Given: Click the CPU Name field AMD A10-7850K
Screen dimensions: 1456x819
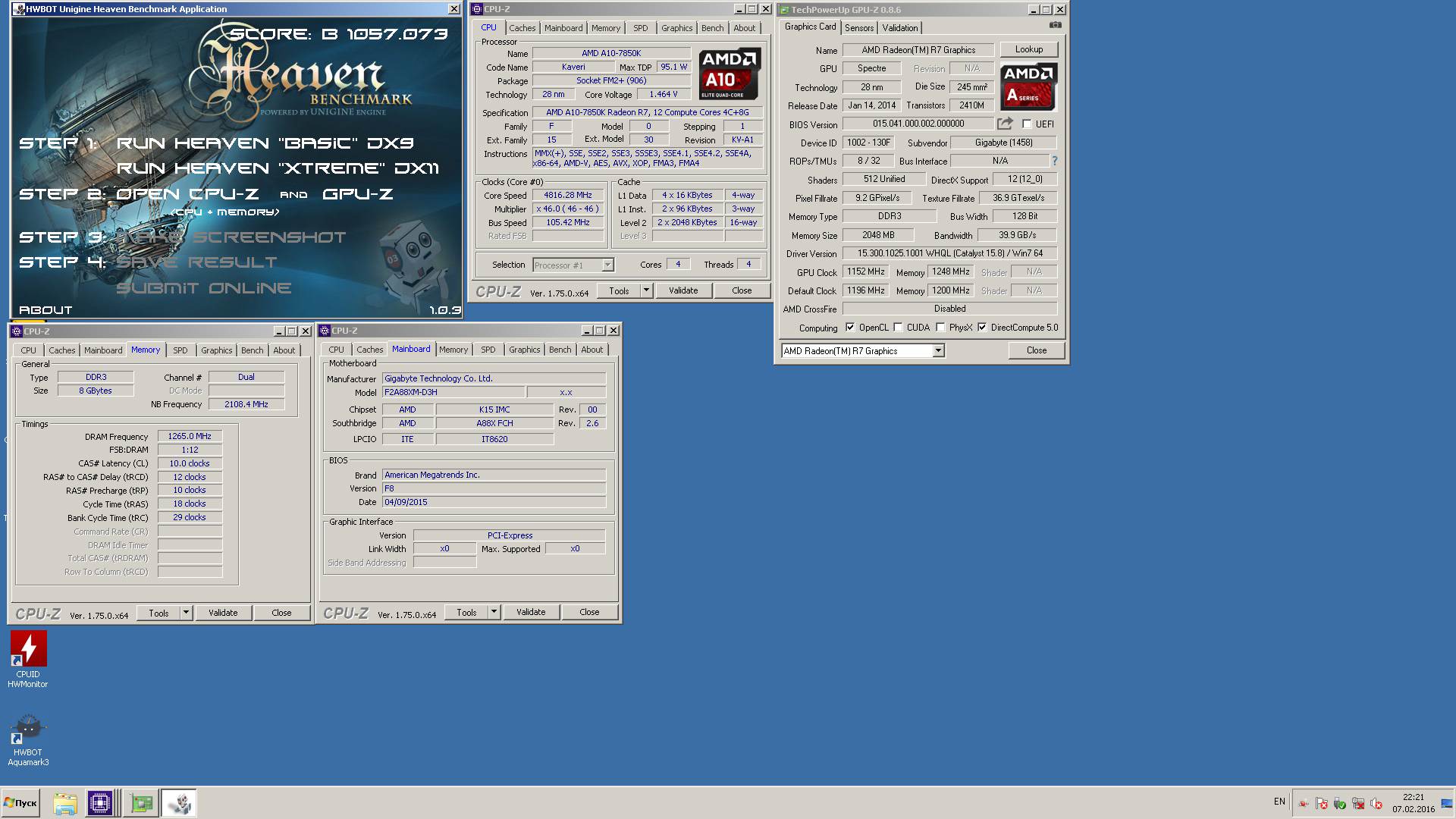Looking at the screenshot, I should tap(611, 53).
